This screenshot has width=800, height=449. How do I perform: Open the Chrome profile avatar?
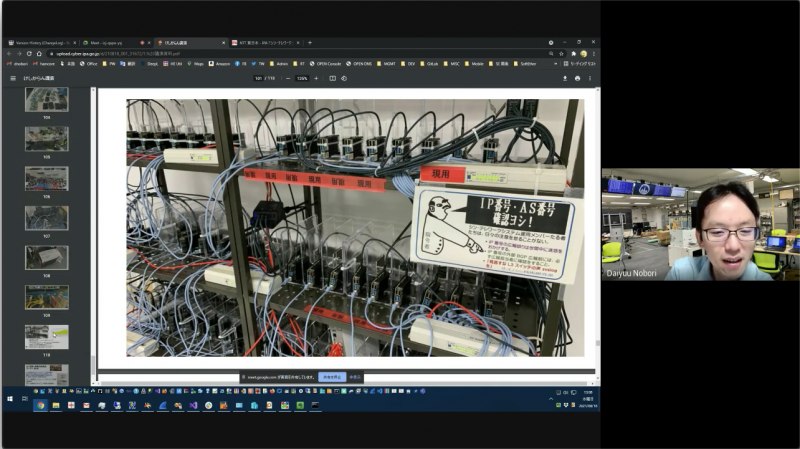tap(584, 54)
